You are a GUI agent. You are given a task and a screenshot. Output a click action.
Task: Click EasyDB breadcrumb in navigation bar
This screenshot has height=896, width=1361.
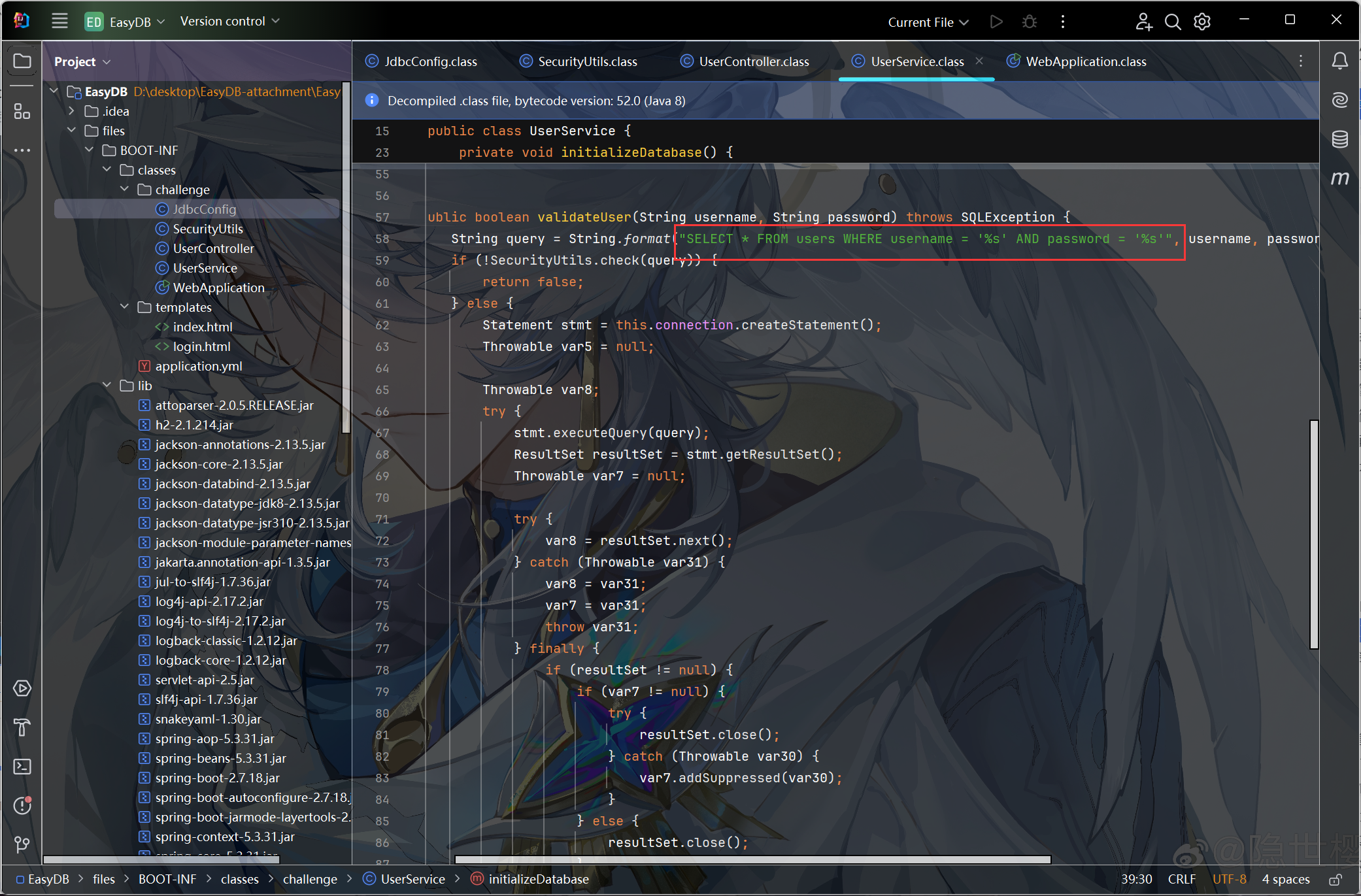coord(43,879)
